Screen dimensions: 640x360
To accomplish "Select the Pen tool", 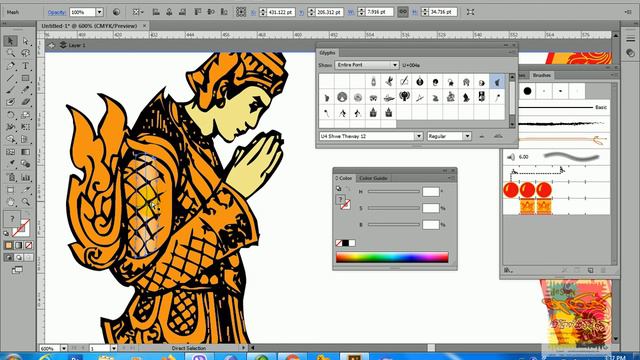I will [11, 66].
